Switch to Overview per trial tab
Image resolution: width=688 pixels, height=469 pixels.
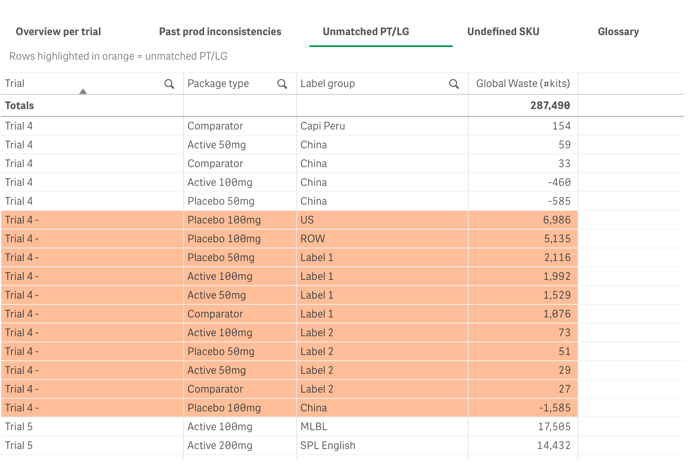click(58, 32)
